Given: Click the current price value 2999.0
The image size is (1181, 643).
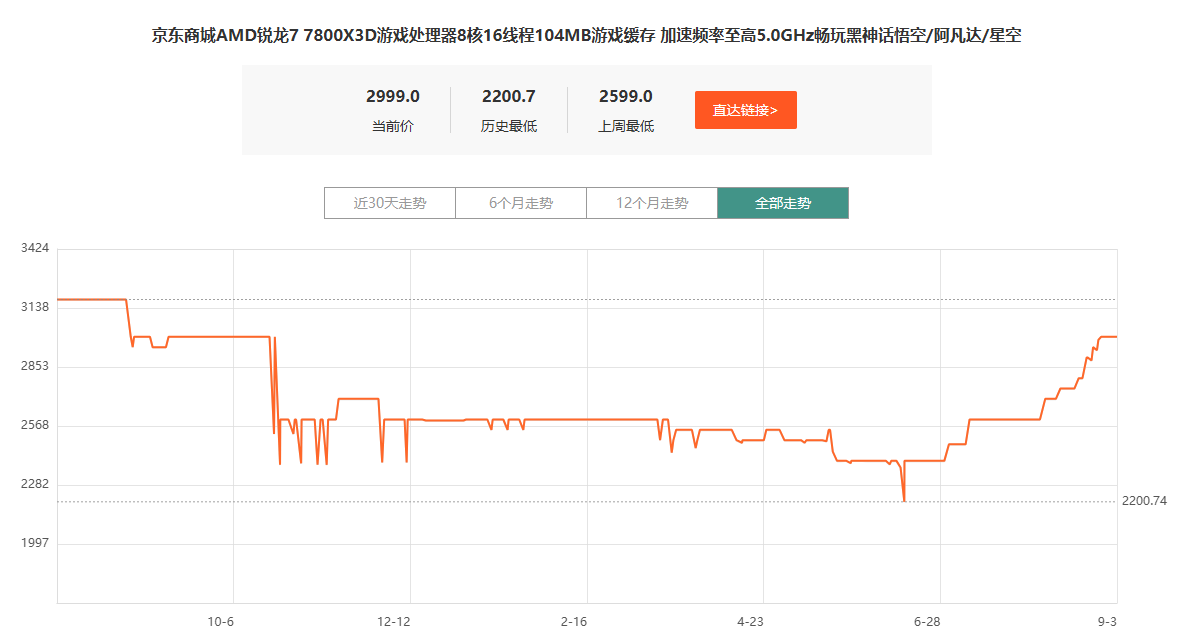Looking at the screenshot, I should [x=393, y=96].
